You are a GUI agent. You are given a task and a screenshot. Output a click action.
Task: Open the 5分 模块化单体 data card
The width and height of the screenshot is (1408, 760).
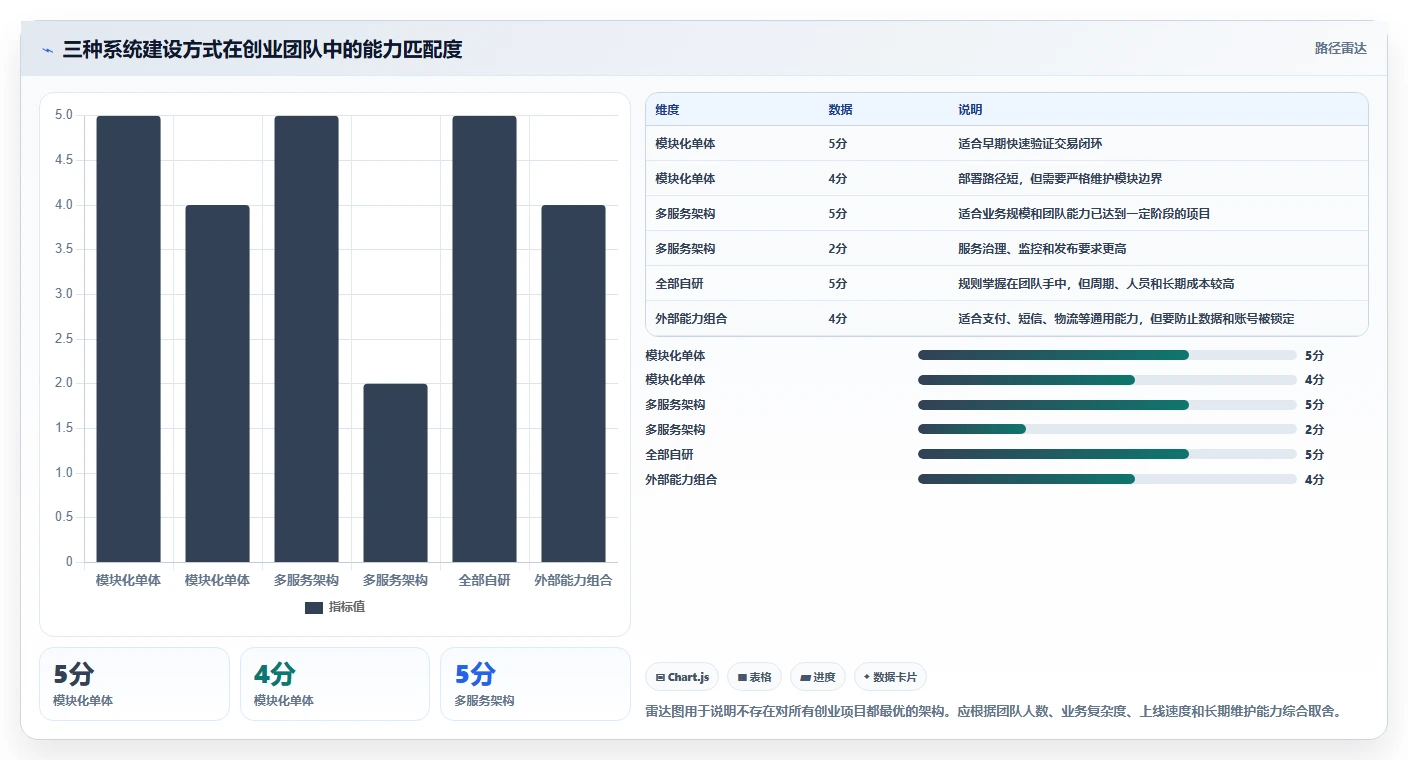pyautogui.click(x=134, y=684)
